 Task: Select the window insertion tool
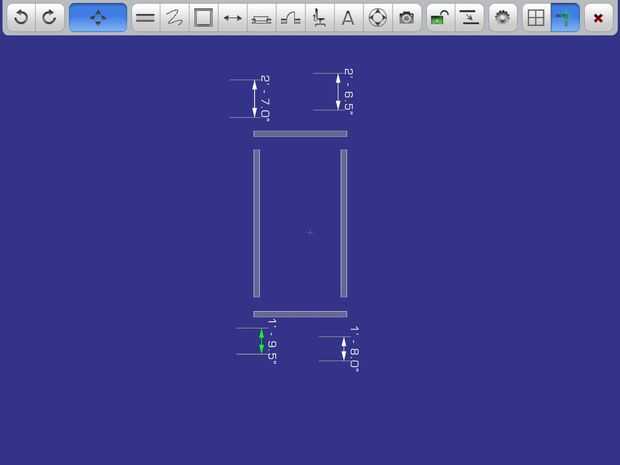(261, 17)
